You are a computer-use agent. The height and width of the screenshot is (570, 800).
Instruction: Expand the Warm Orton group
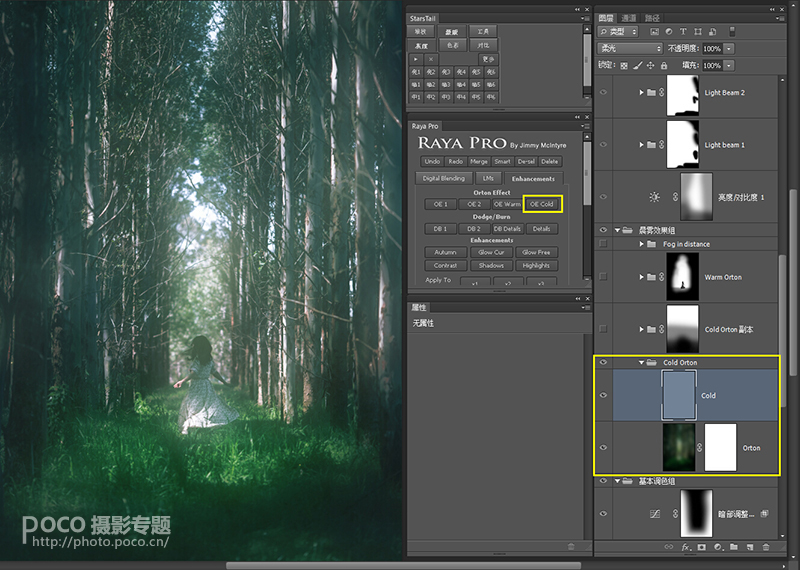[641, 277]
